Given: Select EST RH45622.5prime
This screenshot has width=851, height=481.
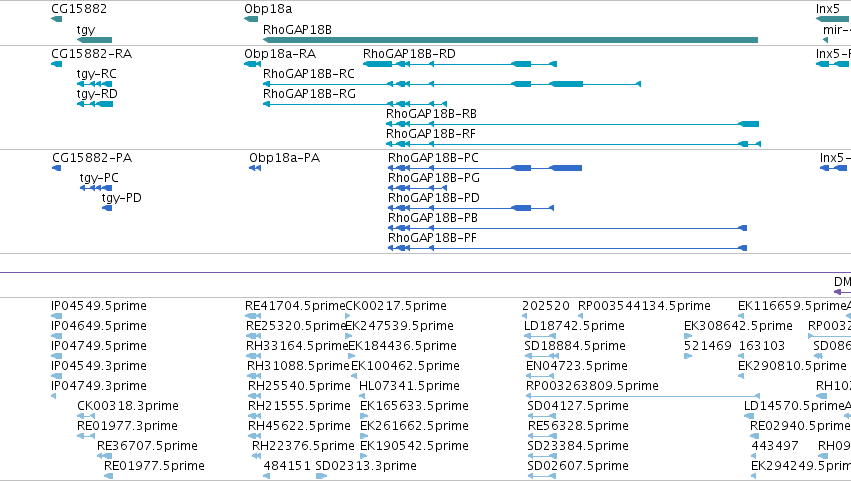Looking at the screenshot, I should click(x=299, y=427).
